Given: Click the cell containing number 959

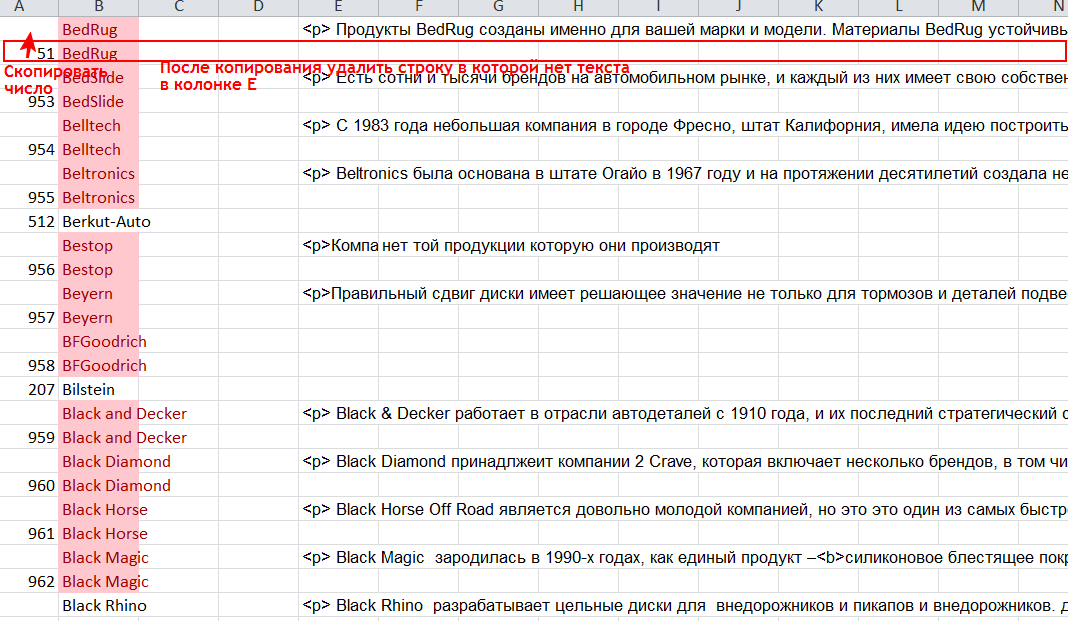Looking at the screenshot, I should point(29,437).
